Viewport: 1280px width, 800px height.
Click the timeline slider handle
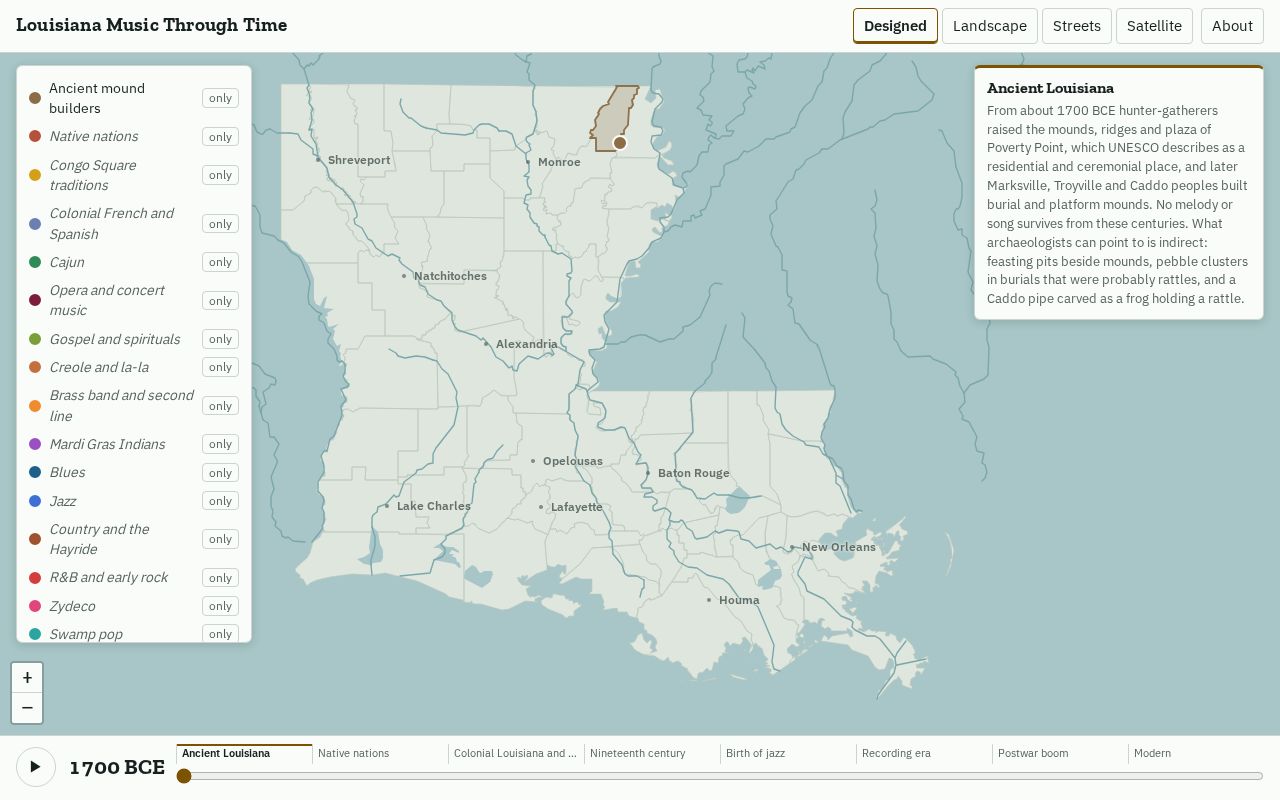(183, 776)
